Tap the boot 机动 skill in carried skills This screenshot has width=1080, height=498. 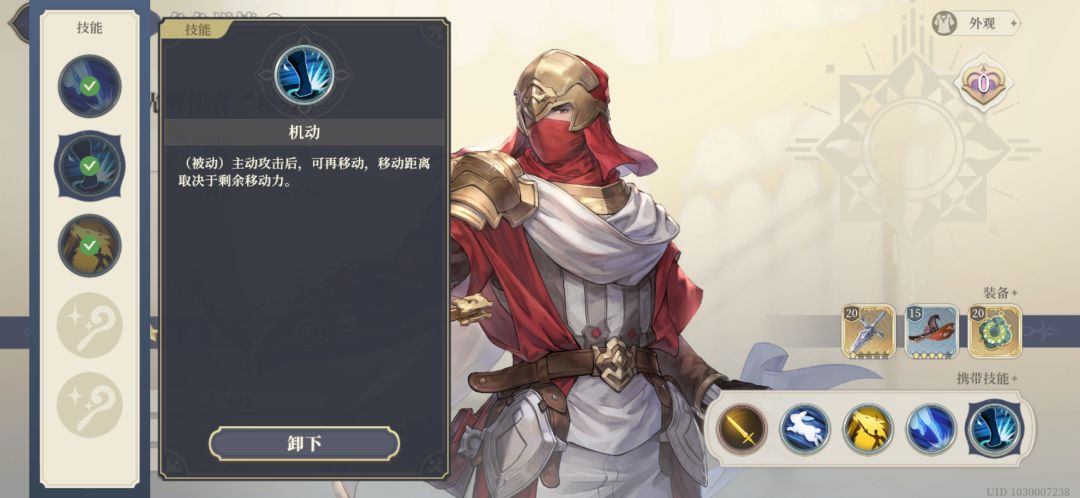click(995, 429)
